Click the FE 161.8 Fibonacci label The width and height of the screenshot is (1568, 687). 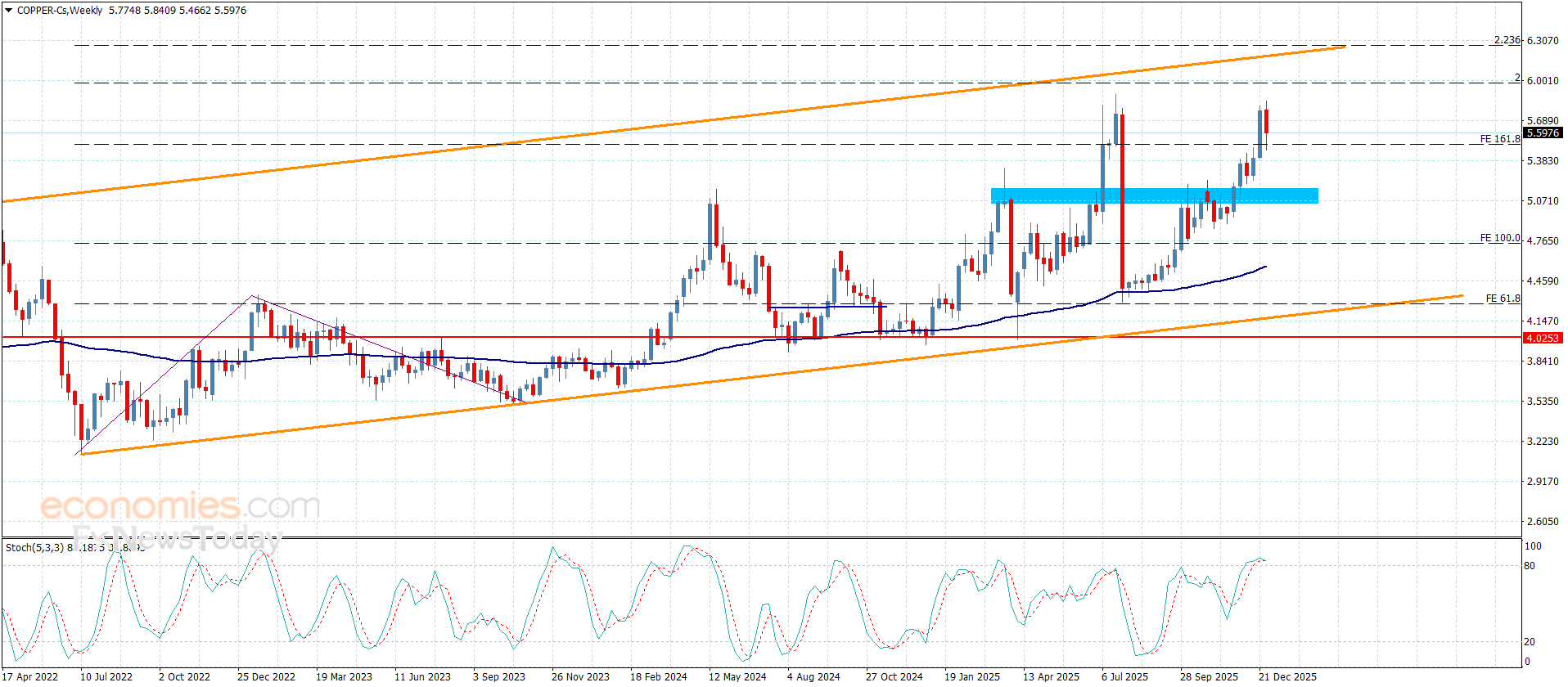1499,139
